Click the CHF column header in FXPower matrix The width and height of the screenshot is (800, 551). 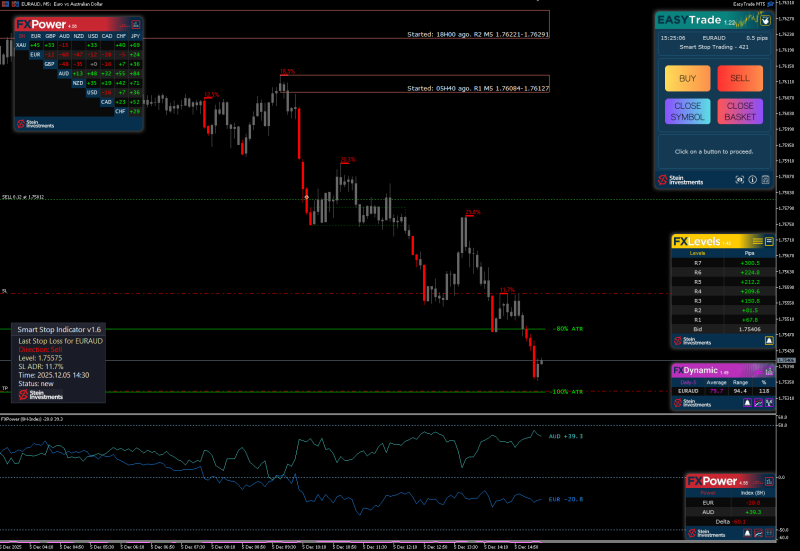click(121, 36)
